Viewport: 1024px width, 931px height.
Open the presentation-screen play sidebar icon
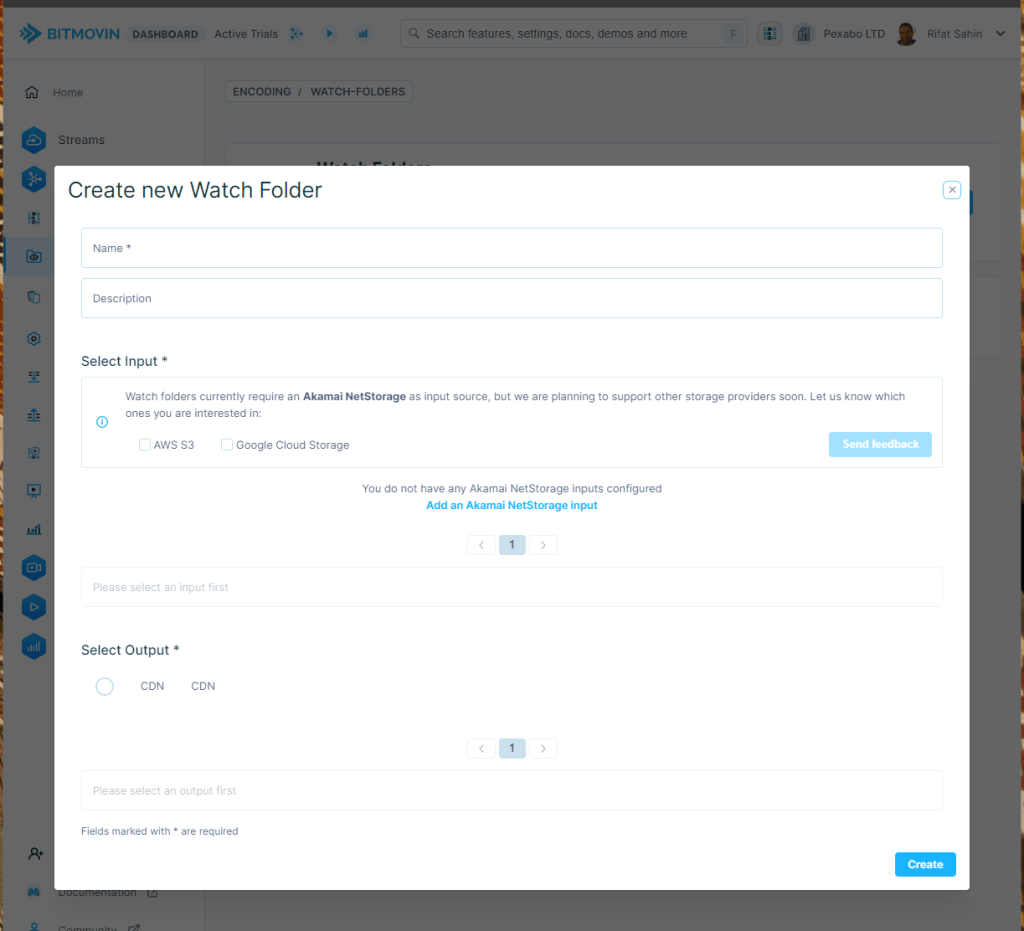tap(34, 490)
